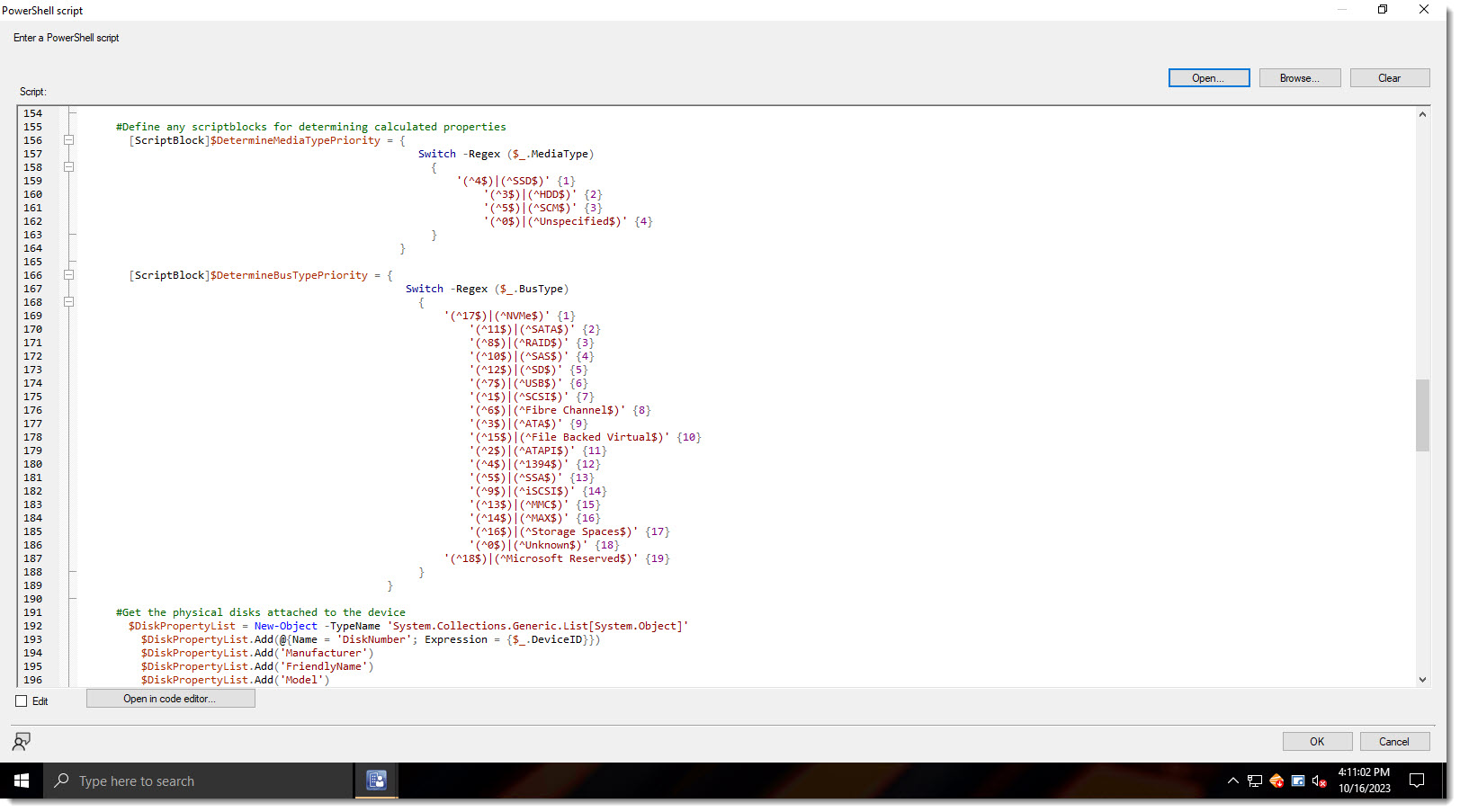This screenshot has width=1460, height=812.
Task: Click the Browse... button
Action: coord(1299,78)
